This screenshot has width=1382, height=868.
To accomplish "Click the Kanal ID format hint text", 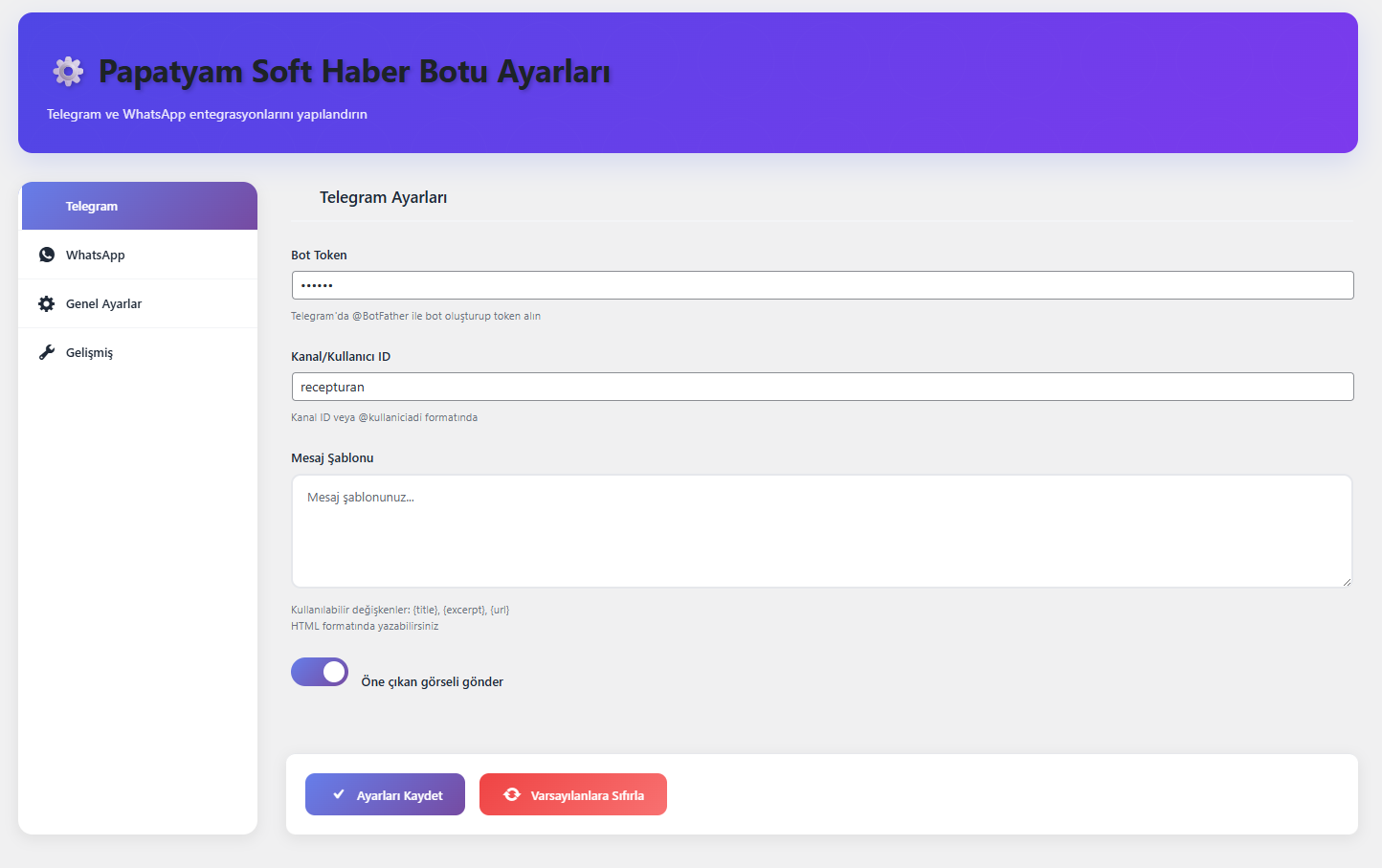I will click(384, 417).
